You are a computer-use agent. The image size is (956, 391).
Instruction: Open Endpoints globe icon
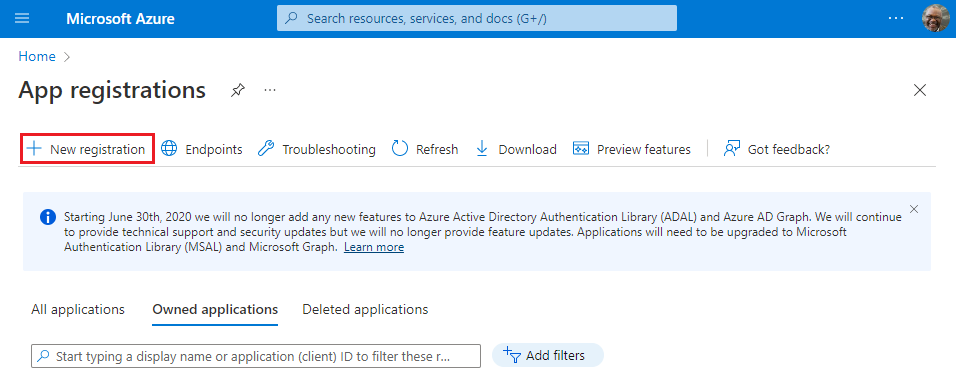click(168, 149)
